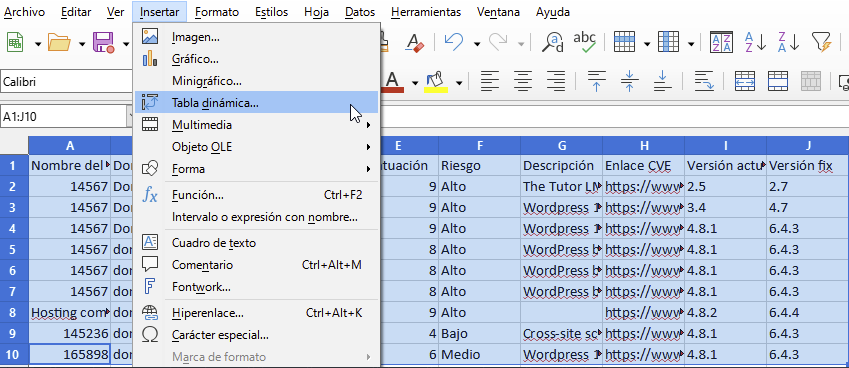The width and height of the screenshot is (849, 368).
Task: Center text horizontally in toolbar
Action: click(x=523, y=82)
